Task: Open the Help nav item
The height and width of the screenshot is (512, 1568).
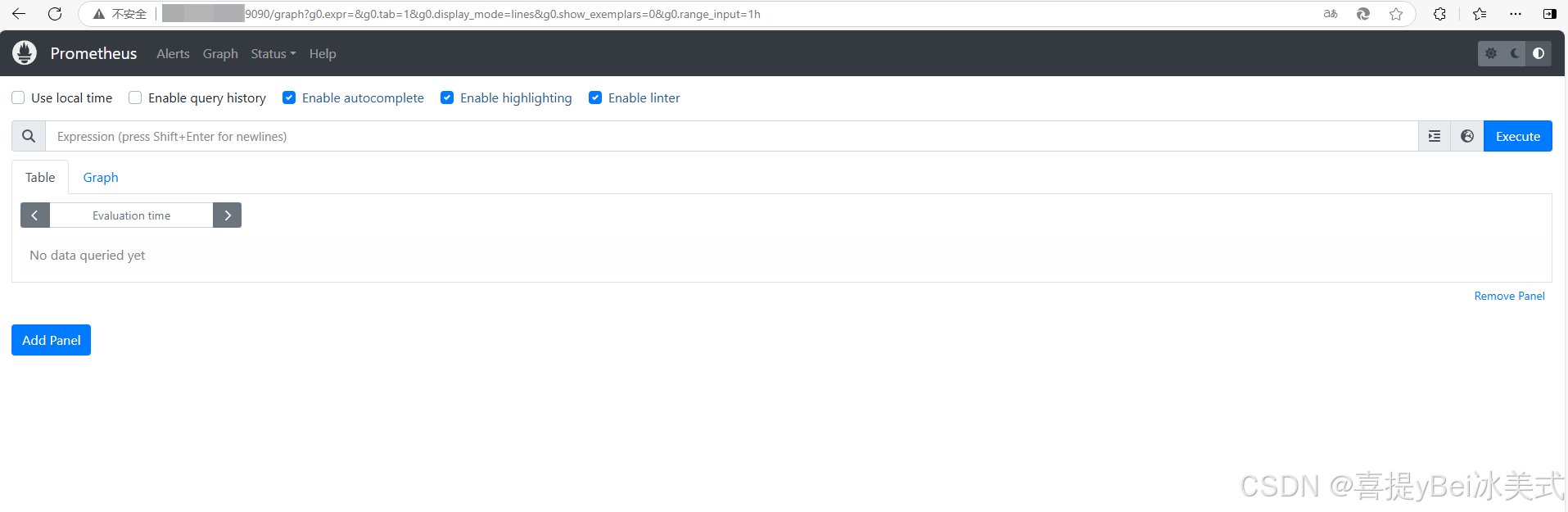Action: (x=323, y=53)
